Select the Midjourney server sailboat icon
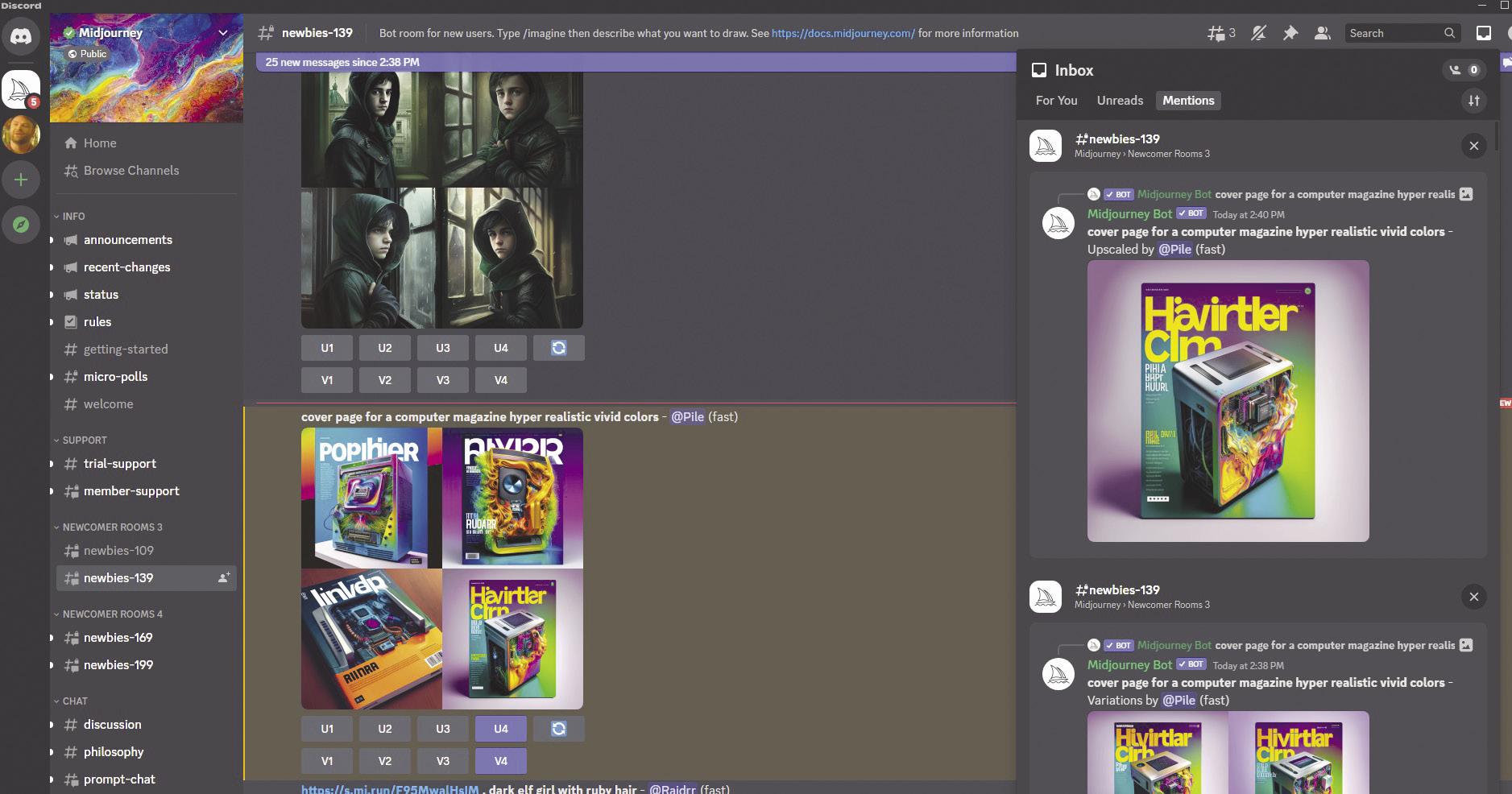This screenshot has height=794, width=1512. tap(21, 89)
